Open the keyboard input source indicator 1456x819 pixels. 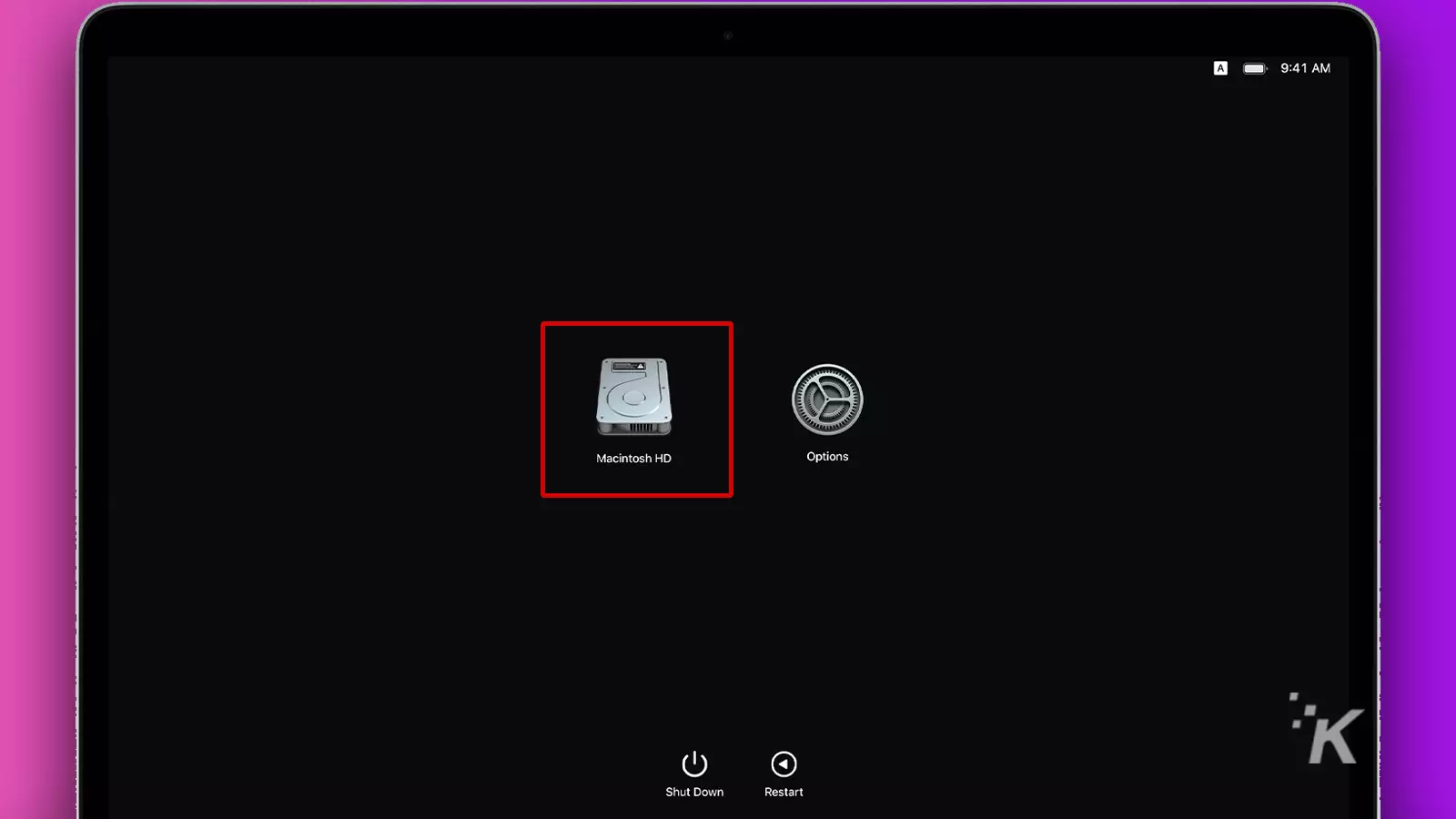pyautogui.click(x=1220, y=68)
